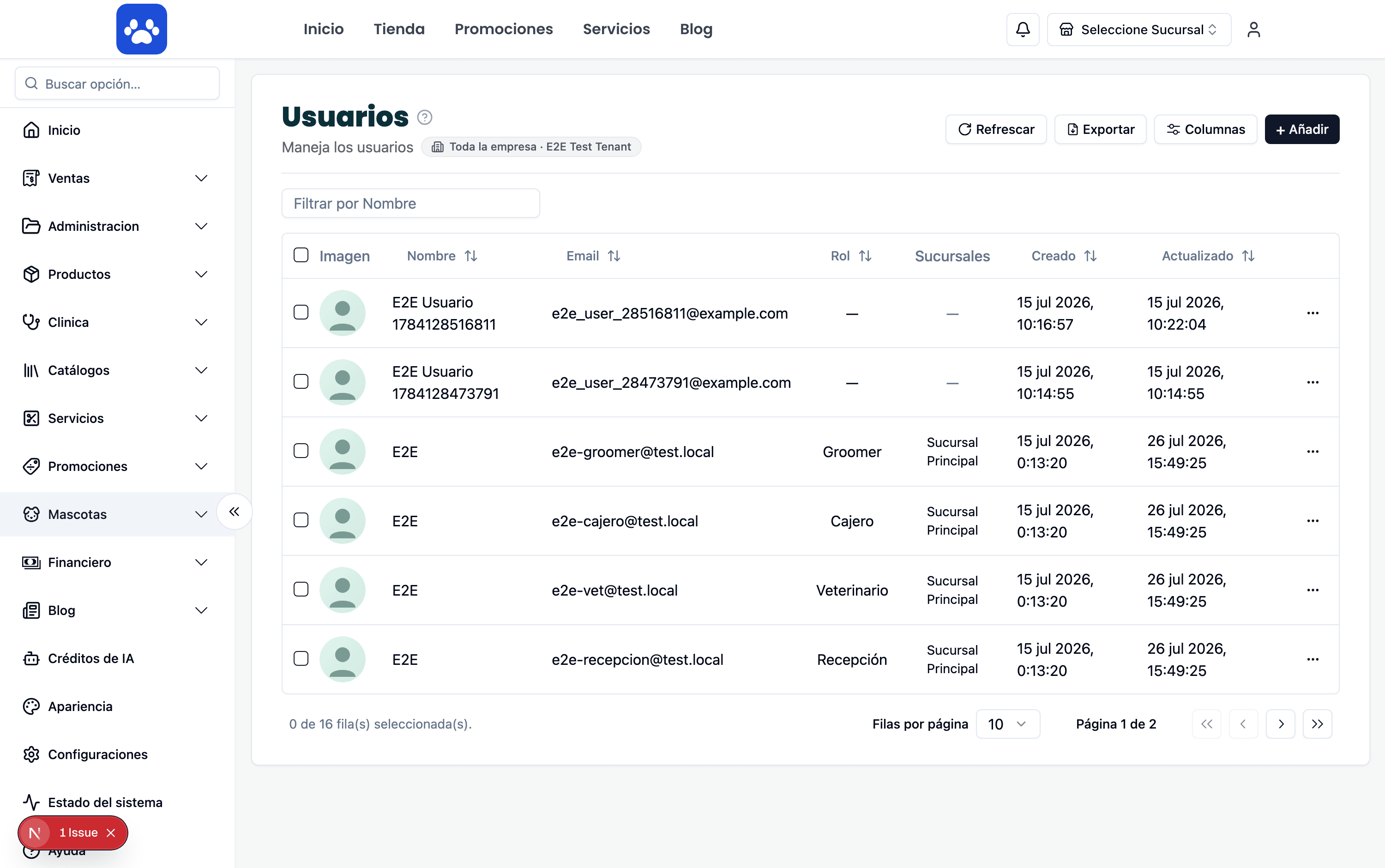Image resolution: width=1385 pixels, height=868 pixels.
Task: Open Servicios in top navigation
Action: tap(616, 29)
